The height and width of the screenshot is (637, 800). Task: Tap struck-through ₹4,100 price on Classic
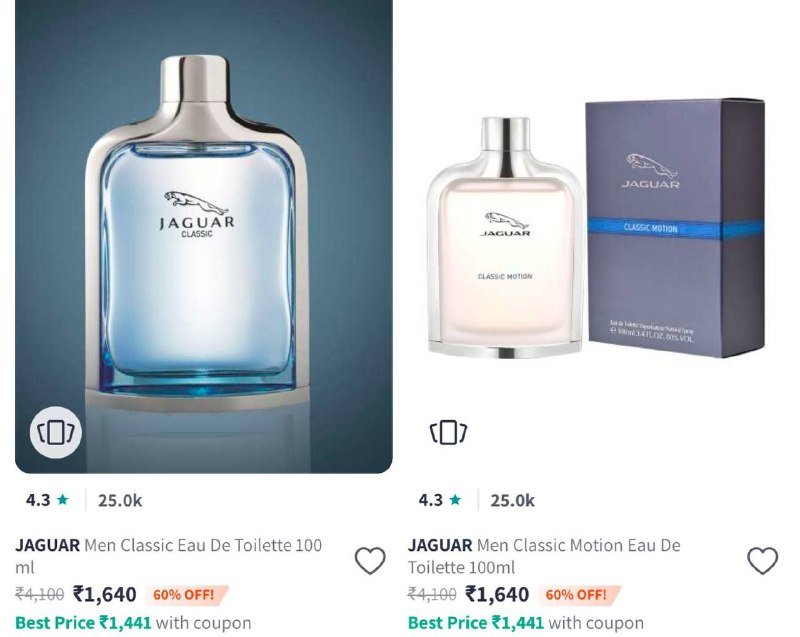(x=40, y=594)
